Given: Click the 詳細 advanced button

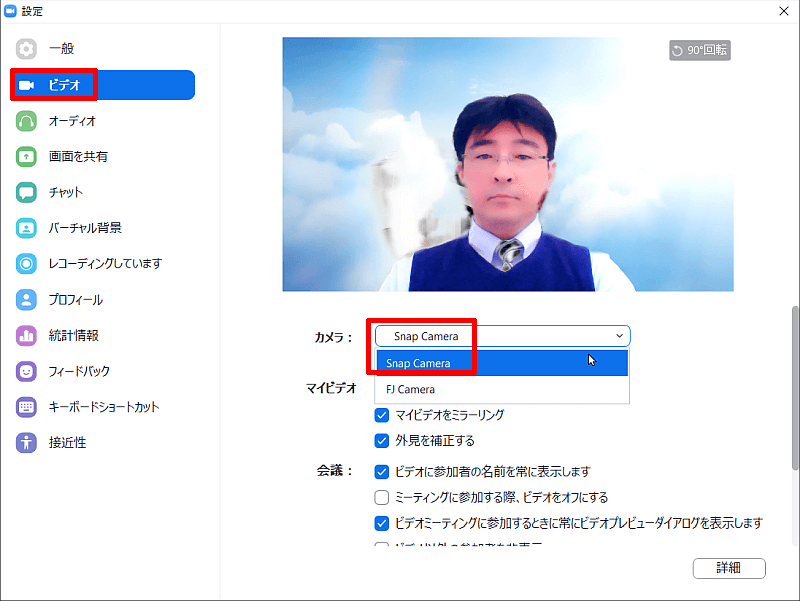Looking at the screenshot, I should (729, 568).
